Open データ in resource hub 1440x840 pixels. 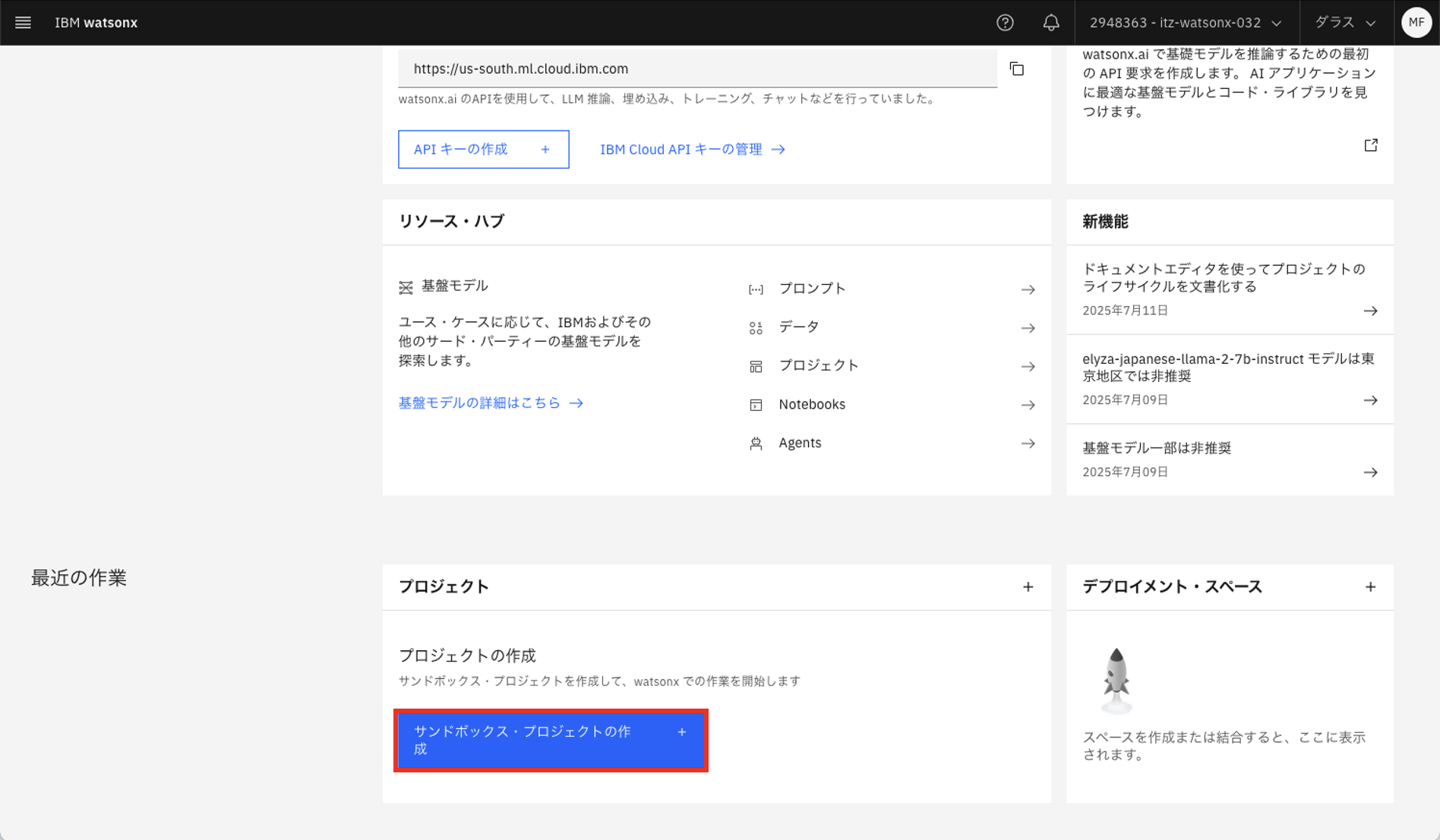click(891, 328)
